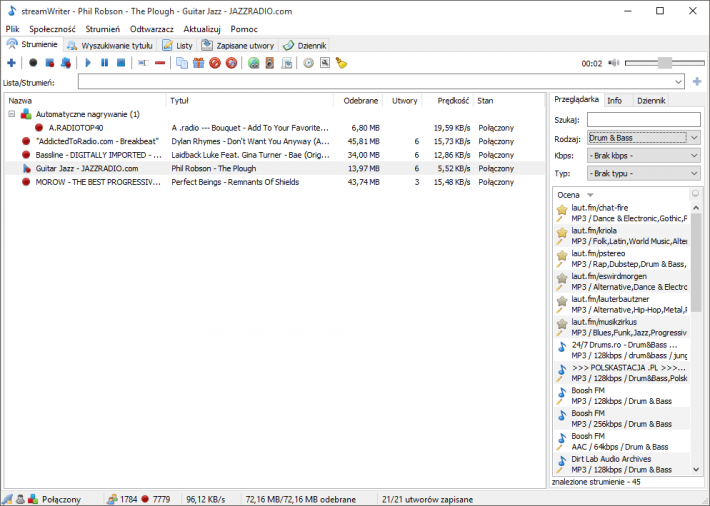710x506 pixels.
Task: Select the Bassline - DIGITALLY IMPORTED stream
Action: coord(275,155)
